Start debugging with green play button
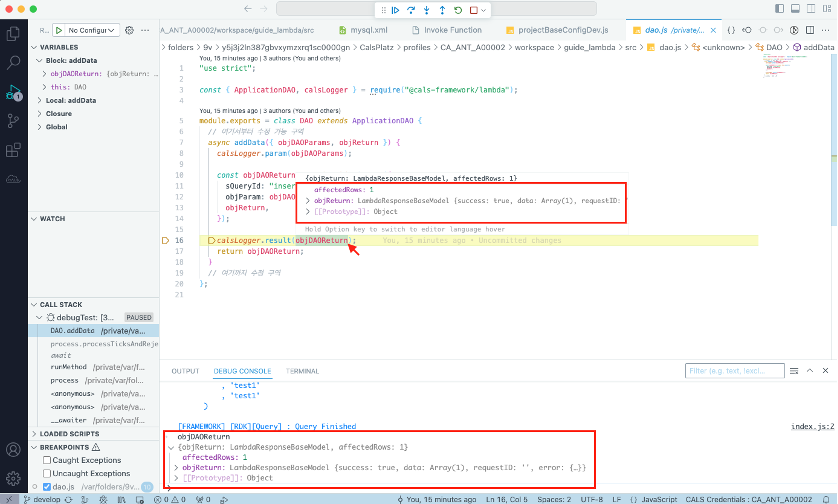This screenshot has width=838, height=504. tap(59, 30)
